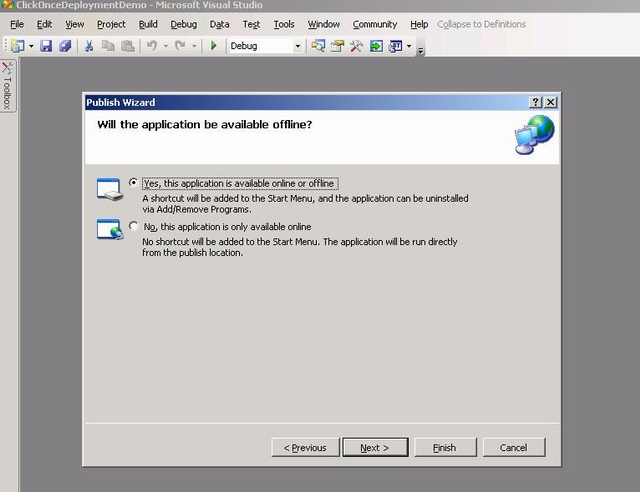Open the Test menu
Screen dimensions: 640x492
point(251,24)
